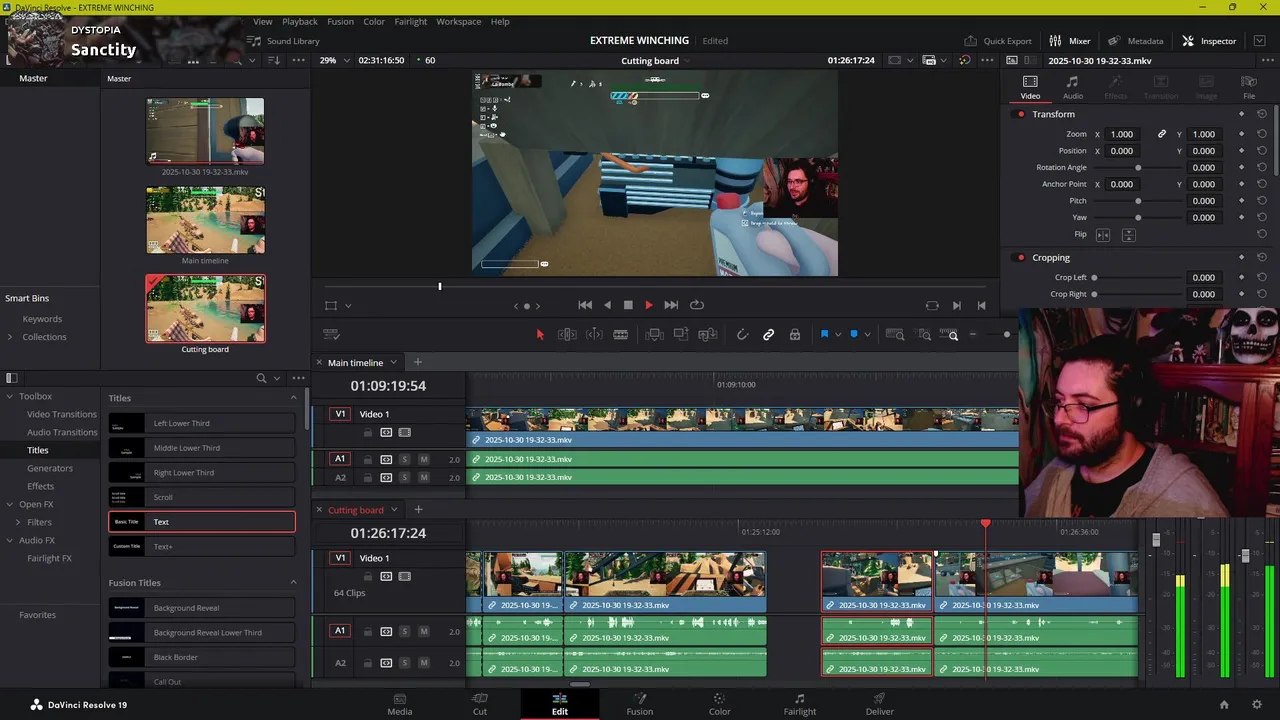
Task: Toggle Linked Selection chain icon
Action: click(x=768, y=335)
